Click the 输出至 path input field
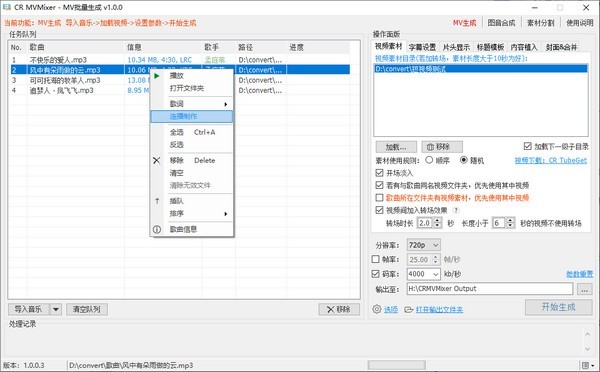 [490, 289]
